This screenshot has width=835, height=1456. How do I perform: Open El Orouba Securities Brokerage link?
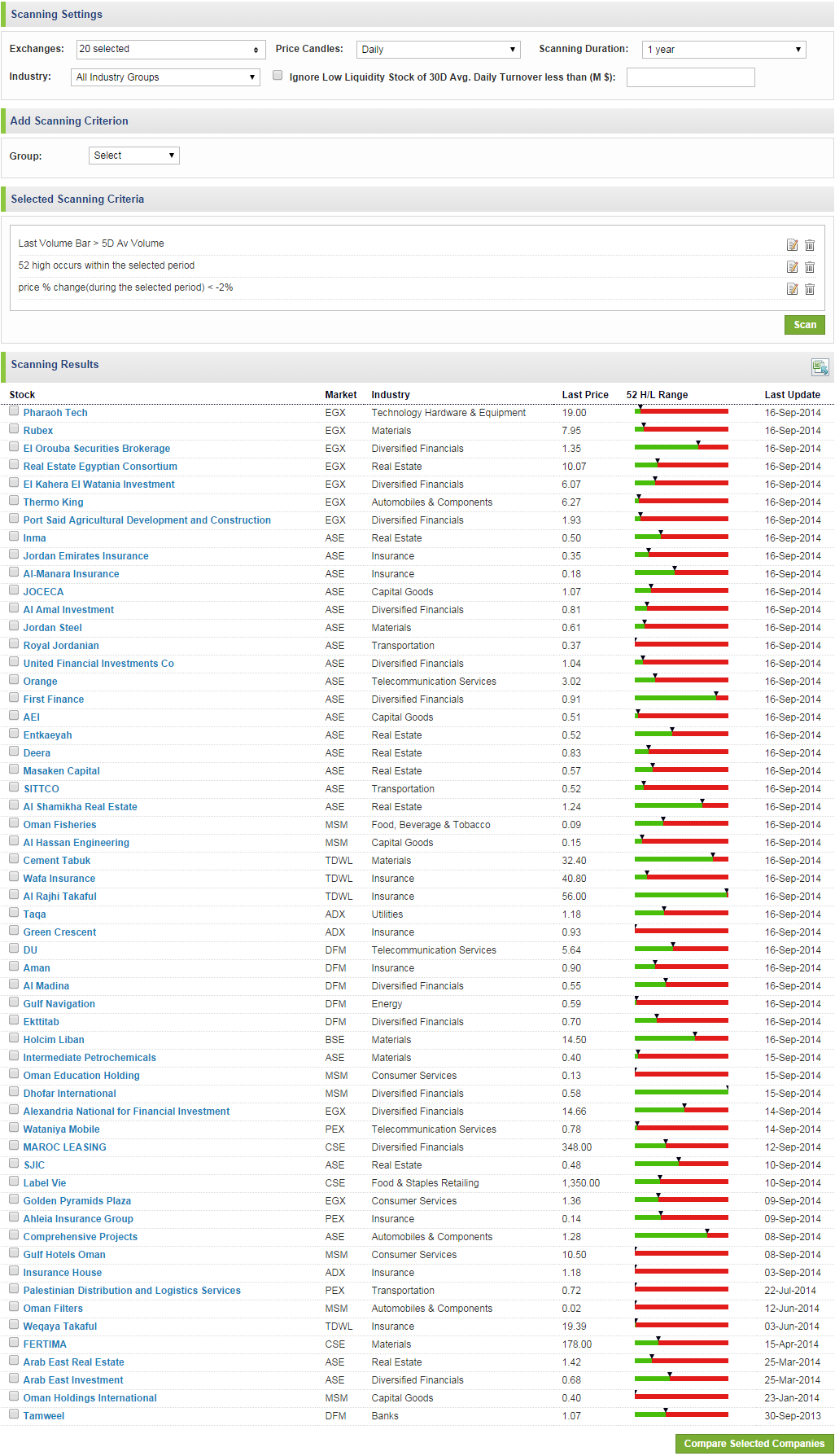97,449
